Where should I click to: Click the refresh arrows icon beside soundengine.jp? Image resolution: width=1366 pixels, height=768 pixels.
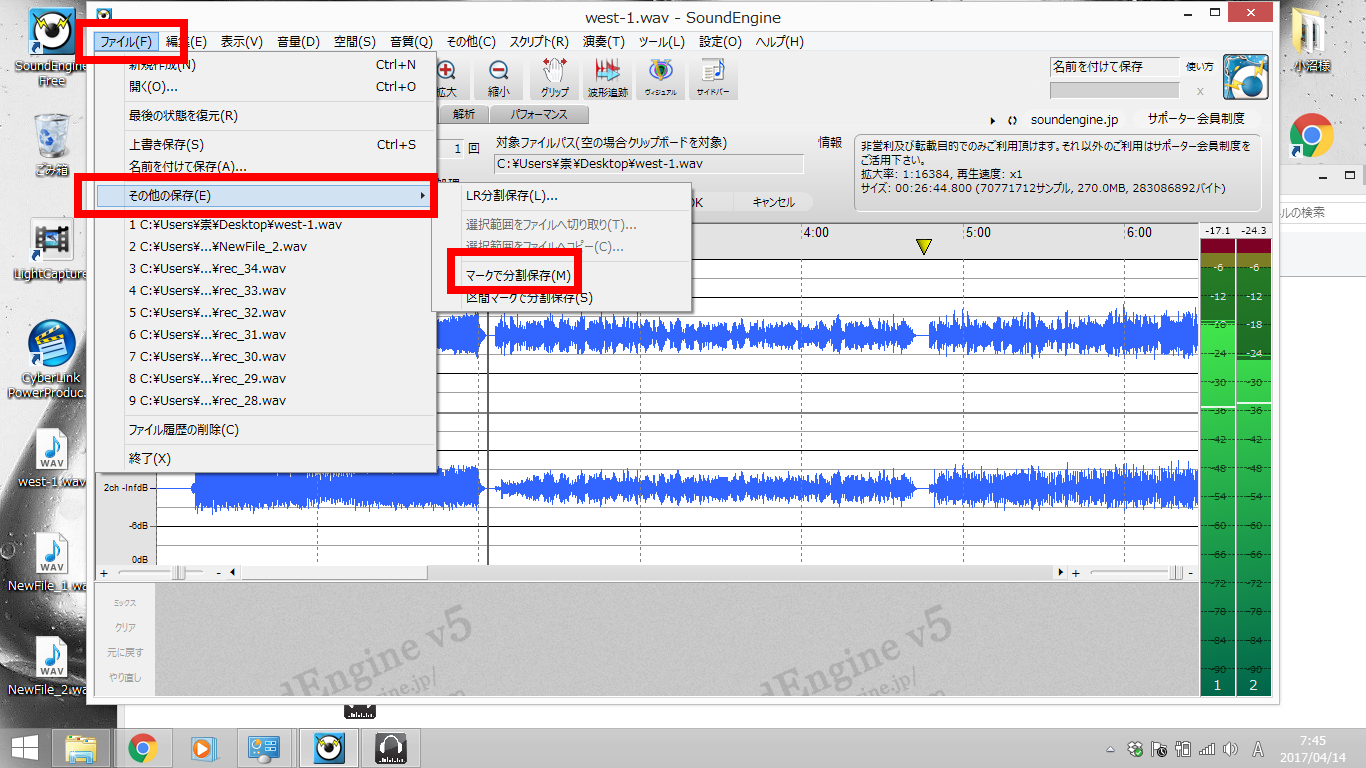1012,119
